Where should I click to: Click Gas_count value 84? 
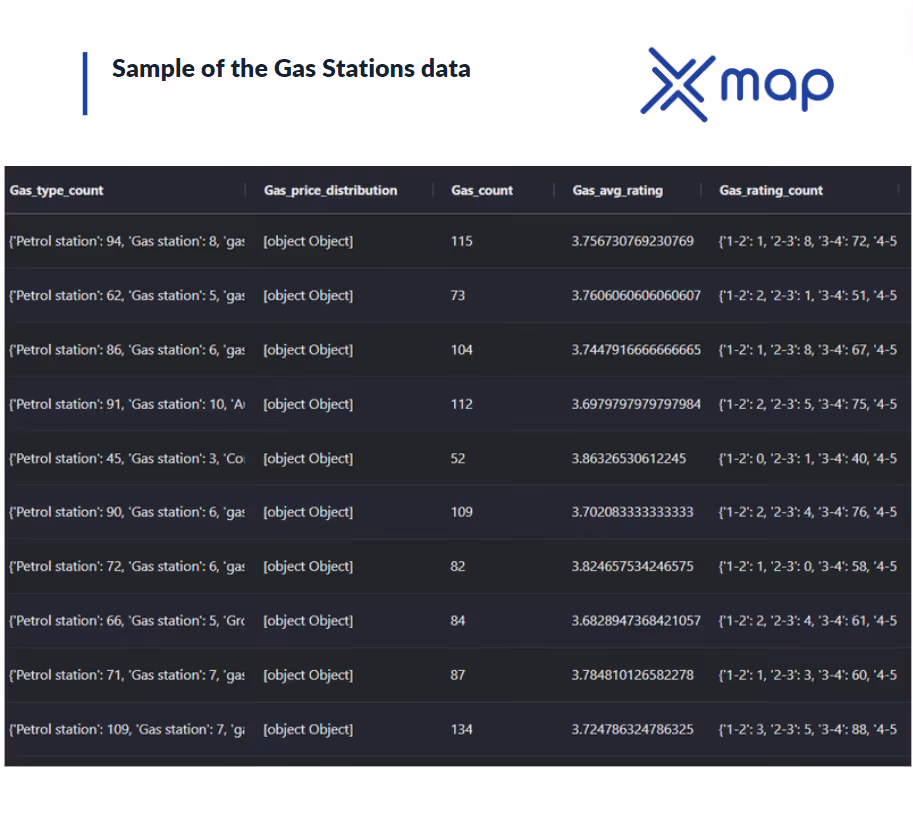tap(458, 620)
